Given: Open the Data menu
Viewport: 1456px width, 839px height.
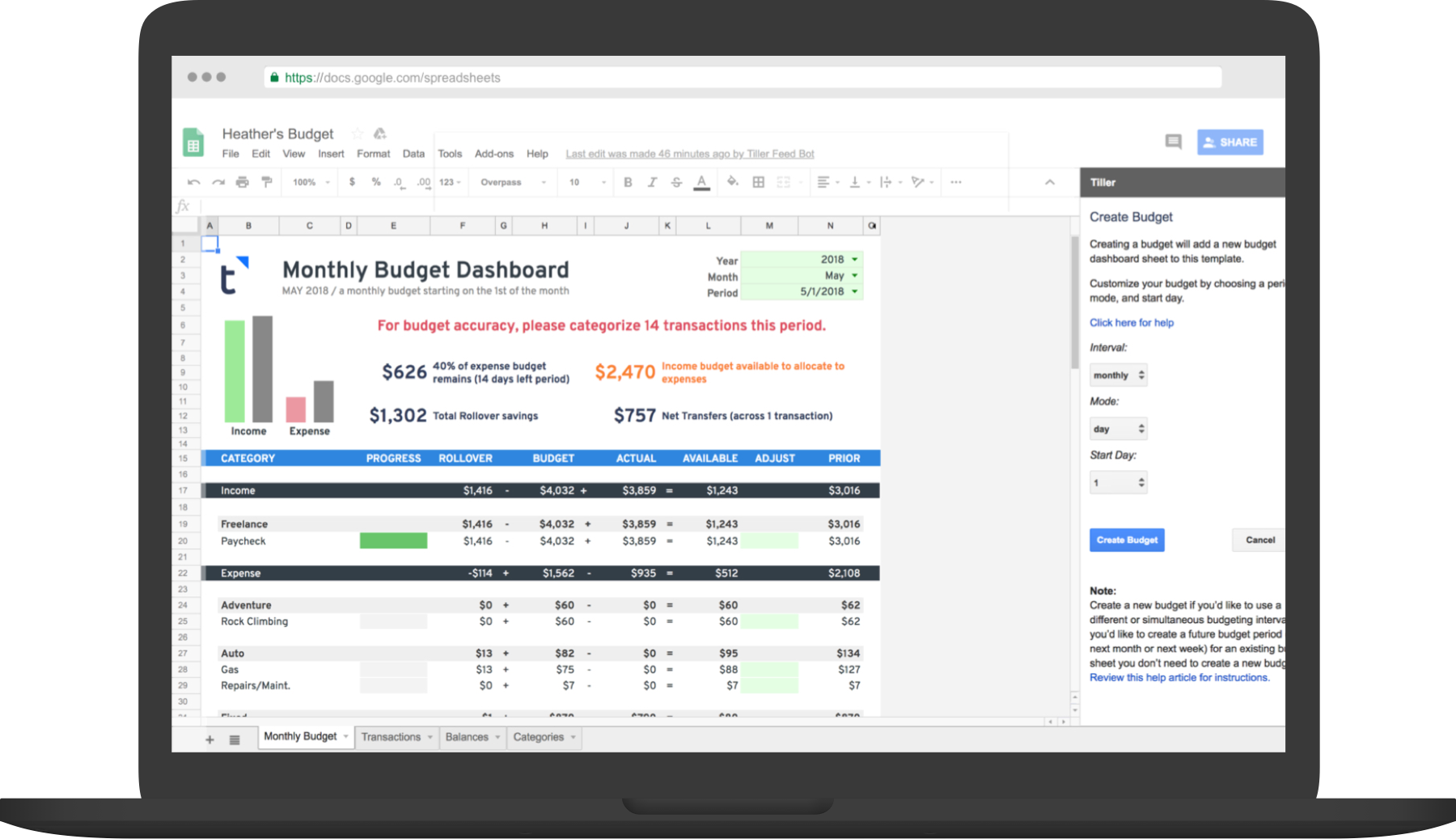Looking at the screenshot, I should click(x=413, y=154).
